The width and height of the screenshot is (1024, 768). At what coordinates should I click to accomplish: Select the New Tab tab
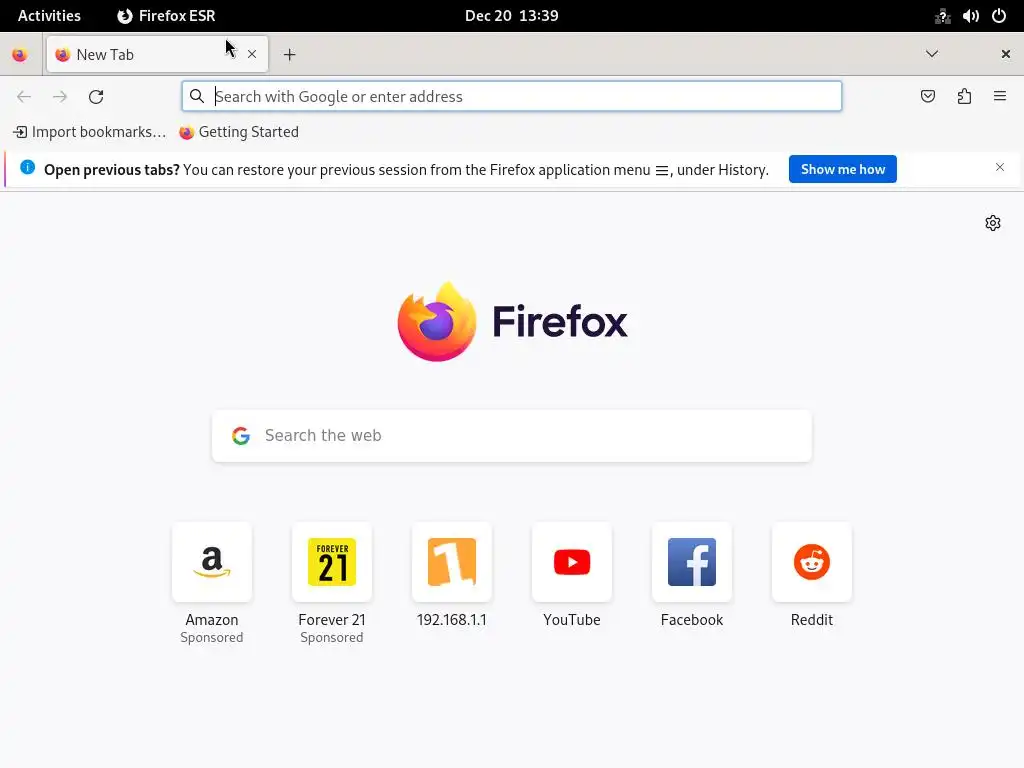(x=157, y=55)
